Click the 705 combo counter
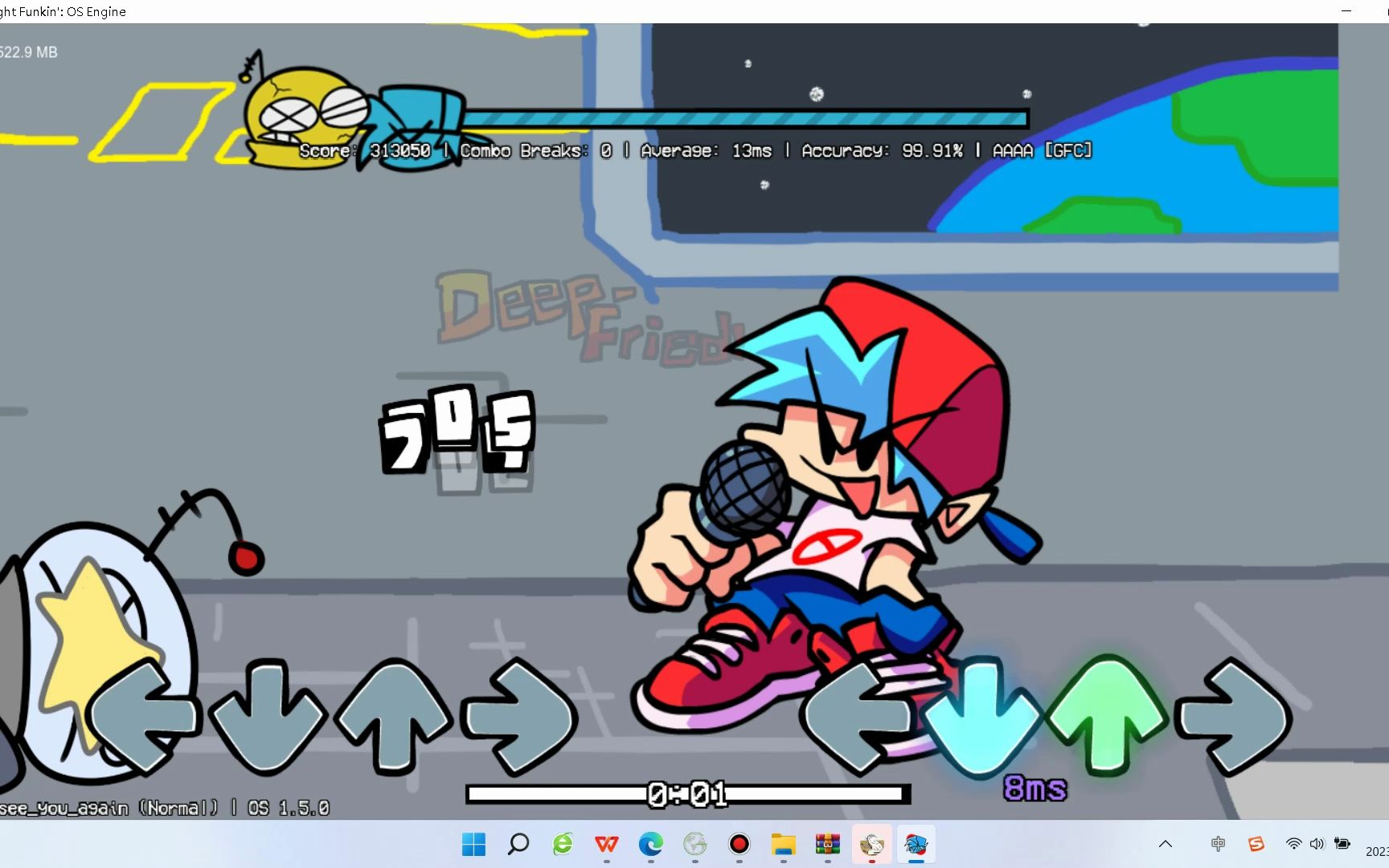The image size is (1389, 868). (x=457, y=431)
